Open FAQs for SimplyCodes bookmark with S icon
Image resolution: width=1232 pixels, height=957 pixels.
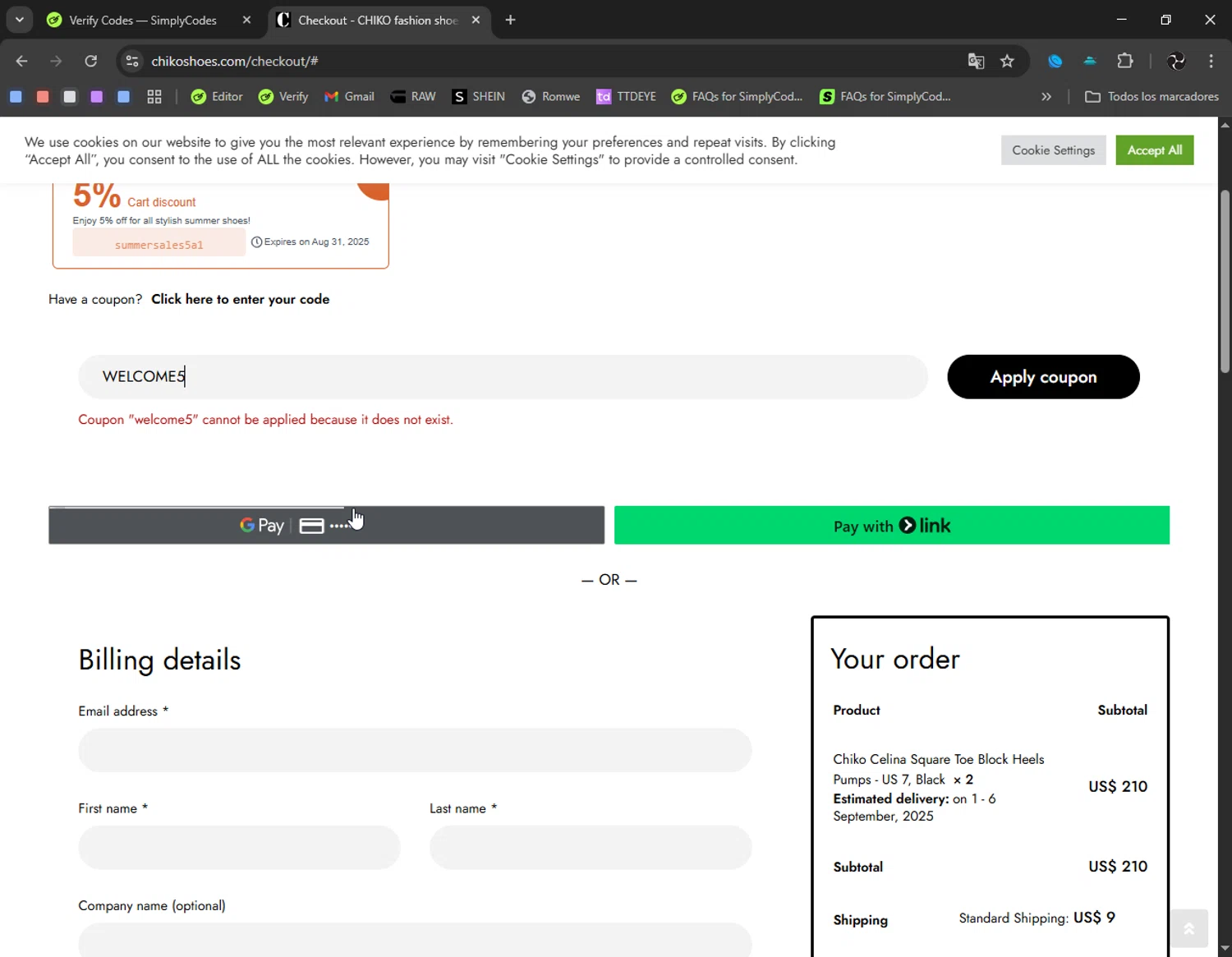[x=885, y=97]
